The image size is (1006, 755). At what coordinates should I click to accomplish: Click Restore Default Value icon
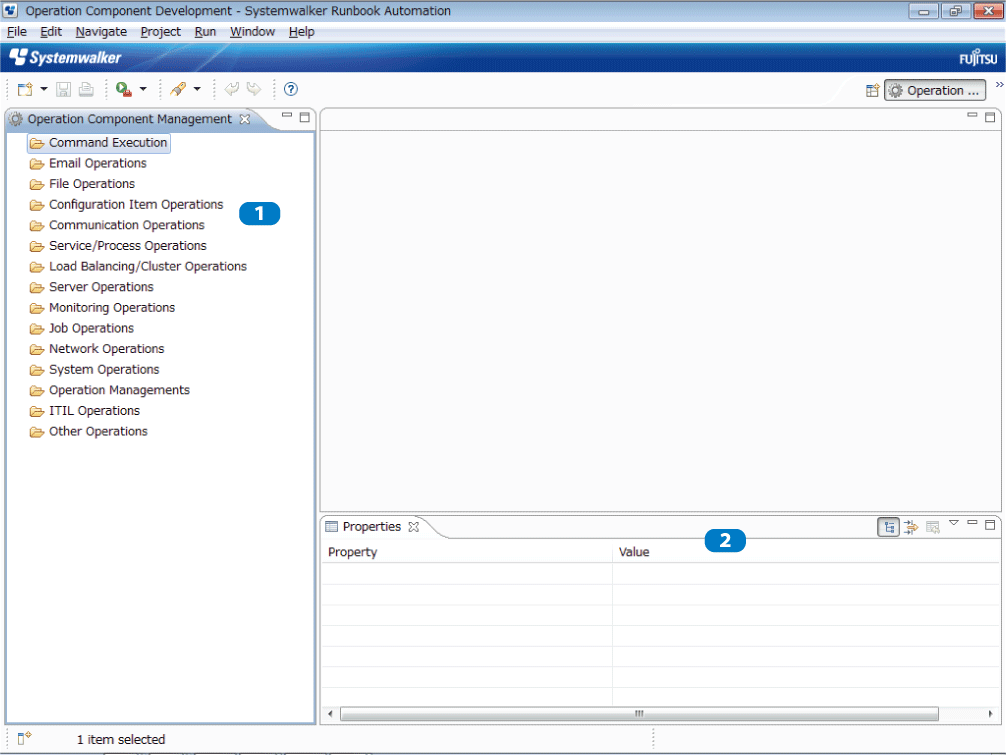pyautogui.click(x=933, y=527)
